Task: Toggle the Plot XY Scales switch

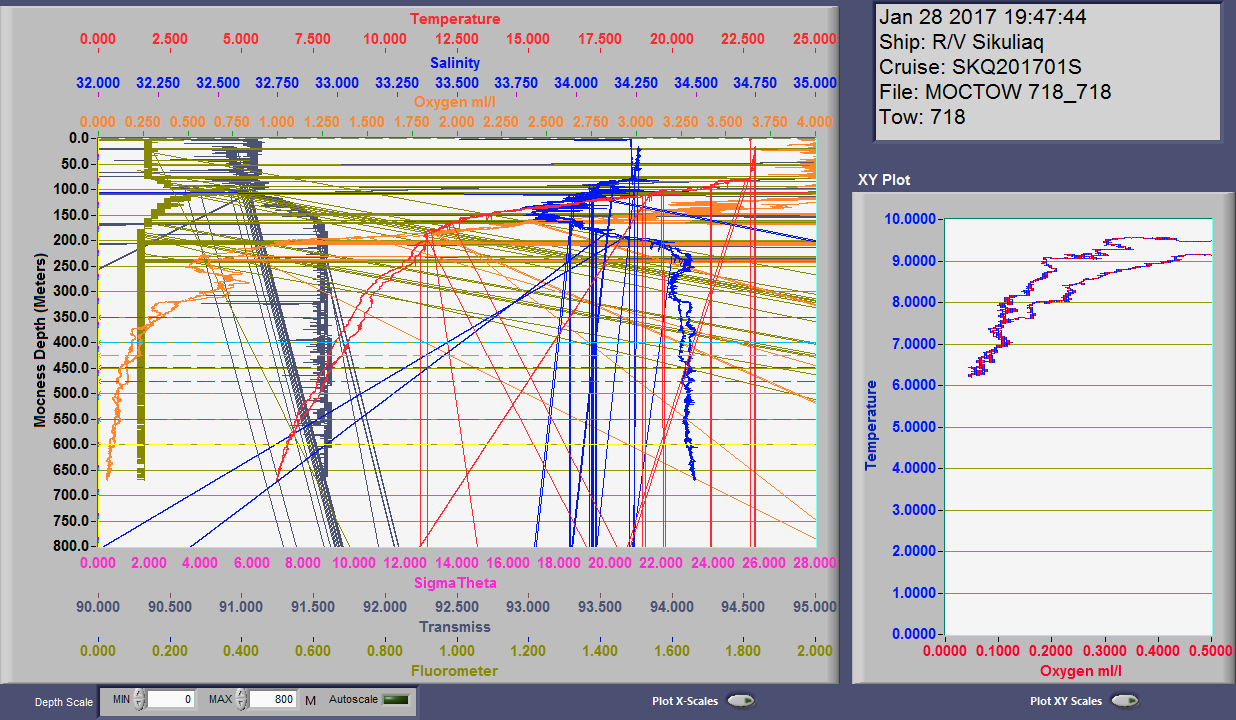Action: (1126, 701)
